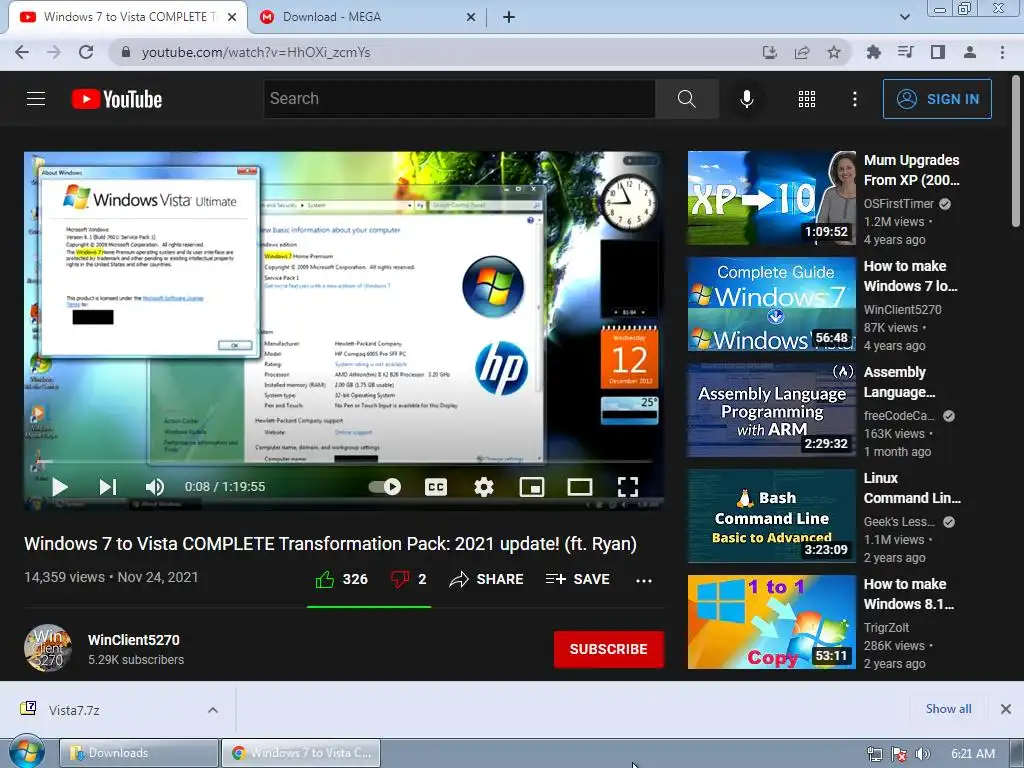The width and height of the screenshot is (1024, 768).
Task: Click the taskbar clock 6:21 AM
Action: (x=972, y=754)
